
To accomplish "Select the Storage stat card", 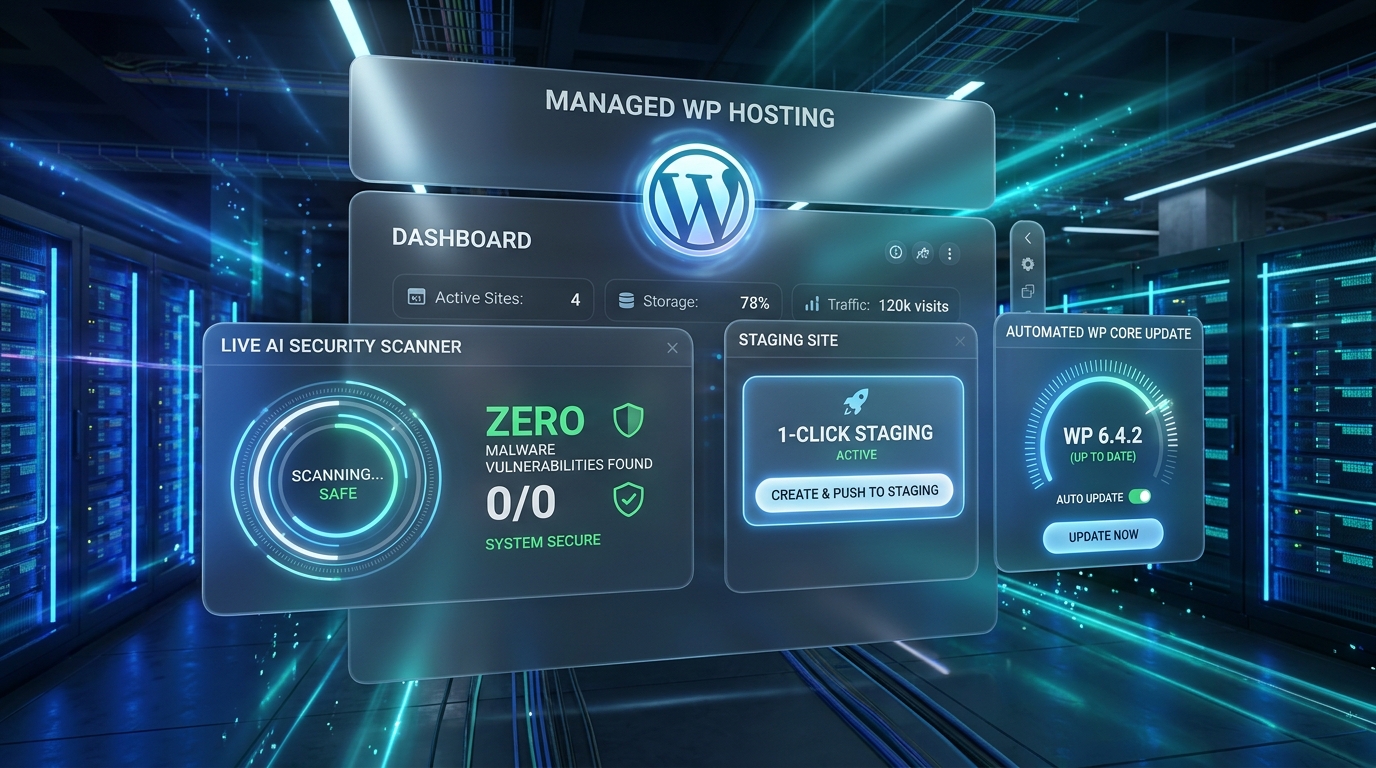I will click(694, 301).
